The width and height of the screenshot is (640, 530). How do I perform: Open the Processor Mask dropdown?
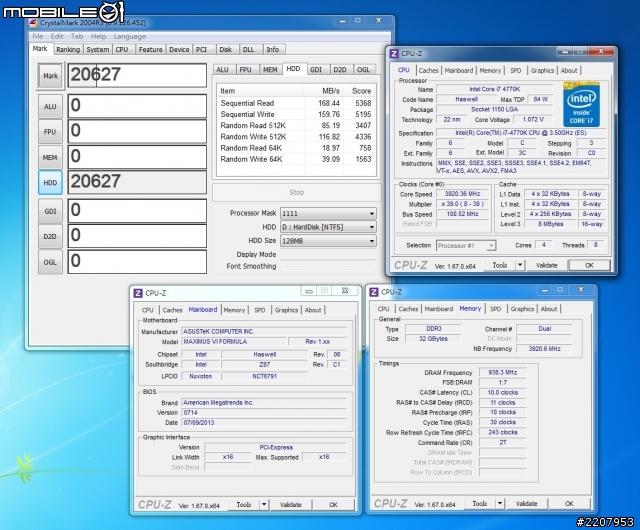(328, 214)
